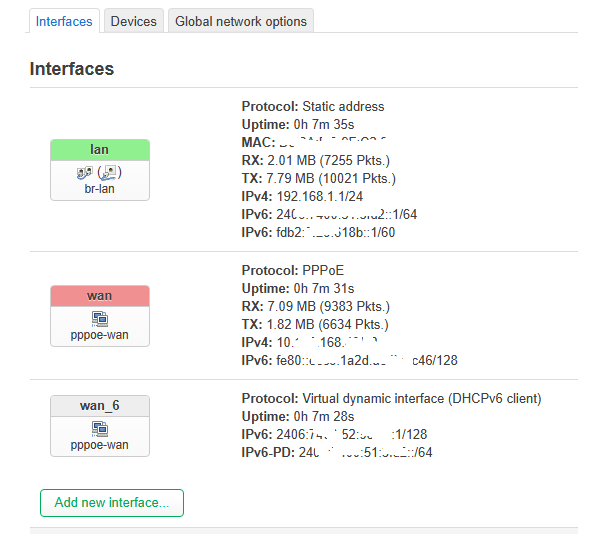590x548 pixels.
Task: Click the Add new interface button
Action: tap(112, 503)
